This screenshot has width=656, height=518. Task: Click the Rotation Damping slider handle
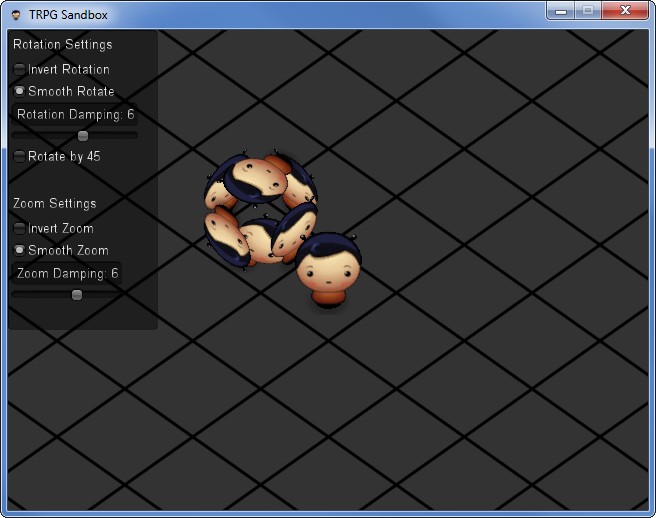click(x=83, y=136)
